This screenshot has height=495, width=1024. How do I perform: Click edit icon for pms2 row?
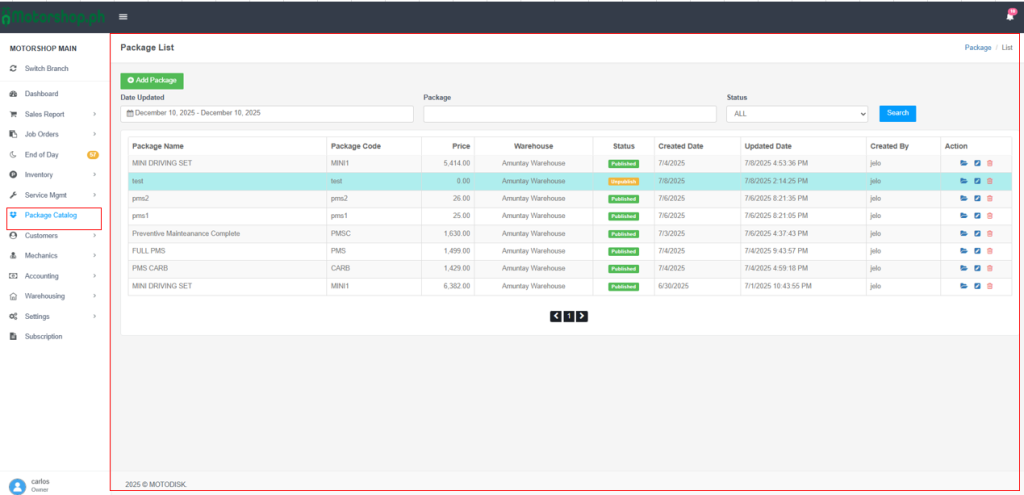click(977, 199)
